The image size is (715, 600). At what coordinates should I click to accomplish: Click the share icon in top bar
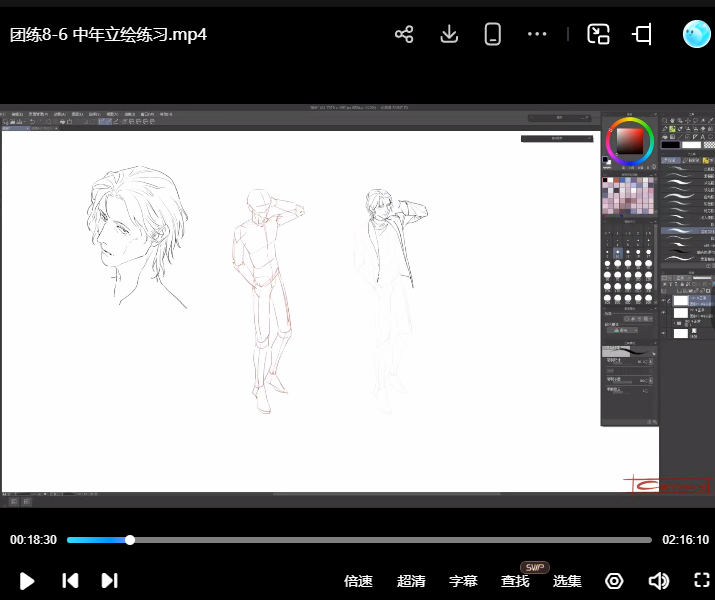(x=404, y=35)
